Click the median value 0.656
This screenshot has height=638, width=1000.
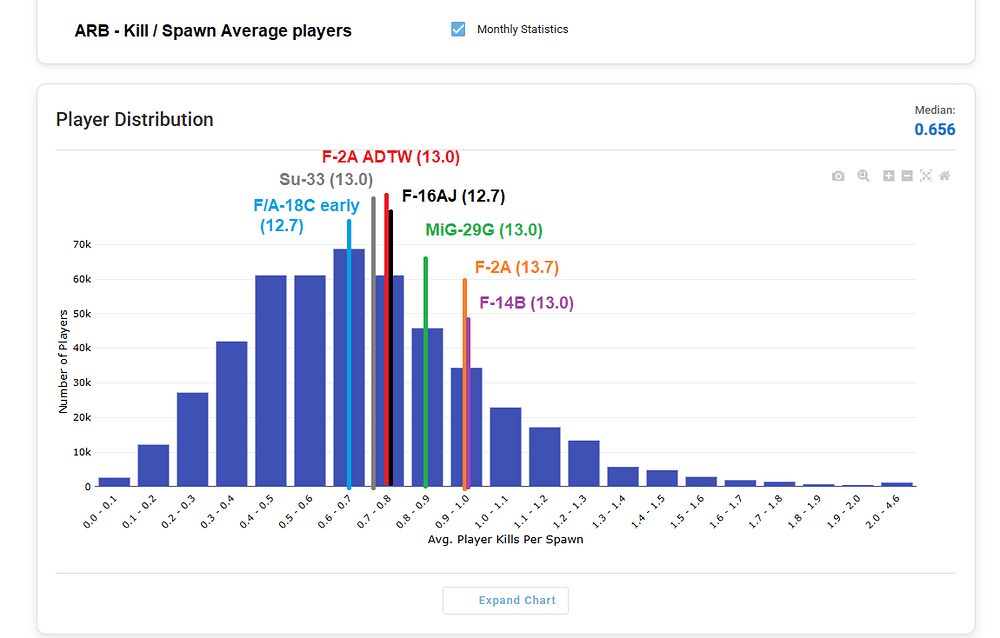[934, 129]
